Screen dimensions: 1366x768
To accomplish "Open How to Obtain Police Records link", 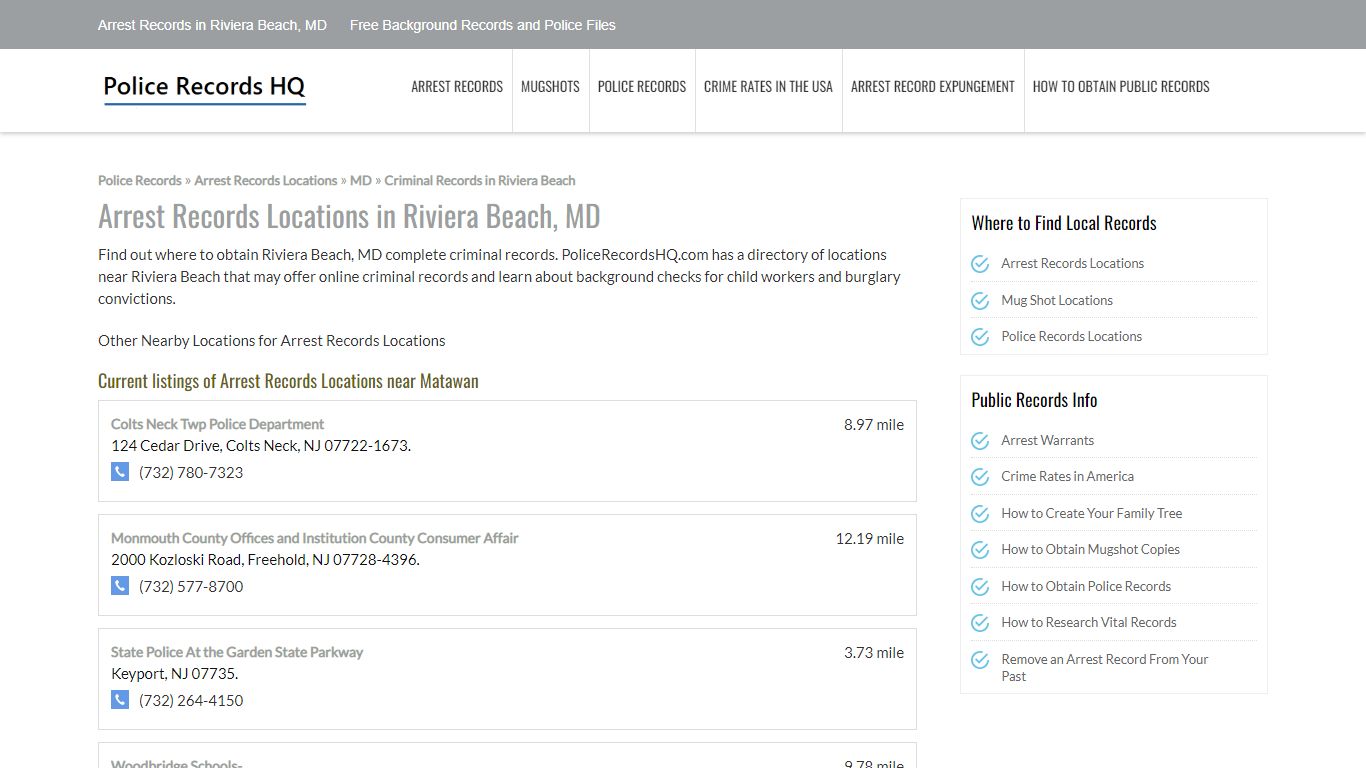I will 1086,586.
